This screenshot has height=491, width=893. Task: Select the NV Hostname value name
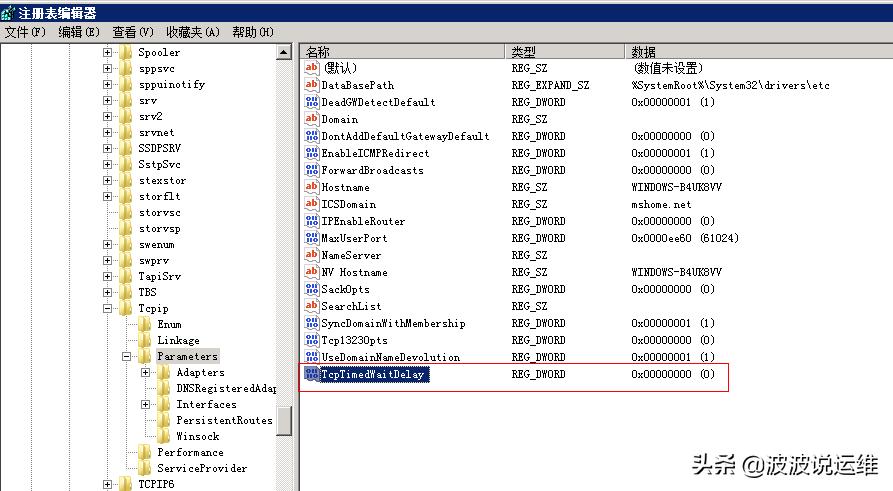(x=354, y=272)
